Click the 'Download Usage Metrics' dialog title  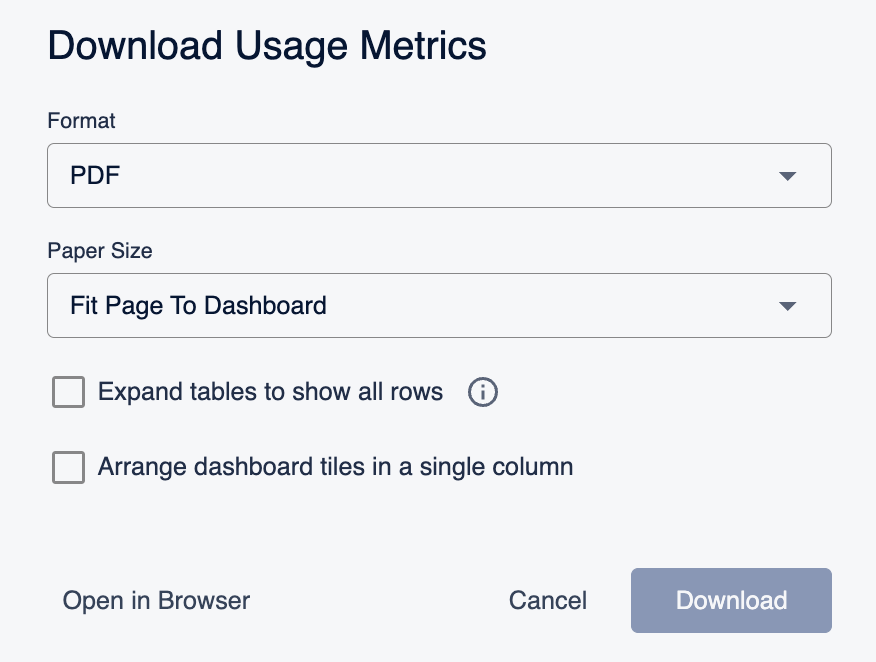(x=267, y=46)
